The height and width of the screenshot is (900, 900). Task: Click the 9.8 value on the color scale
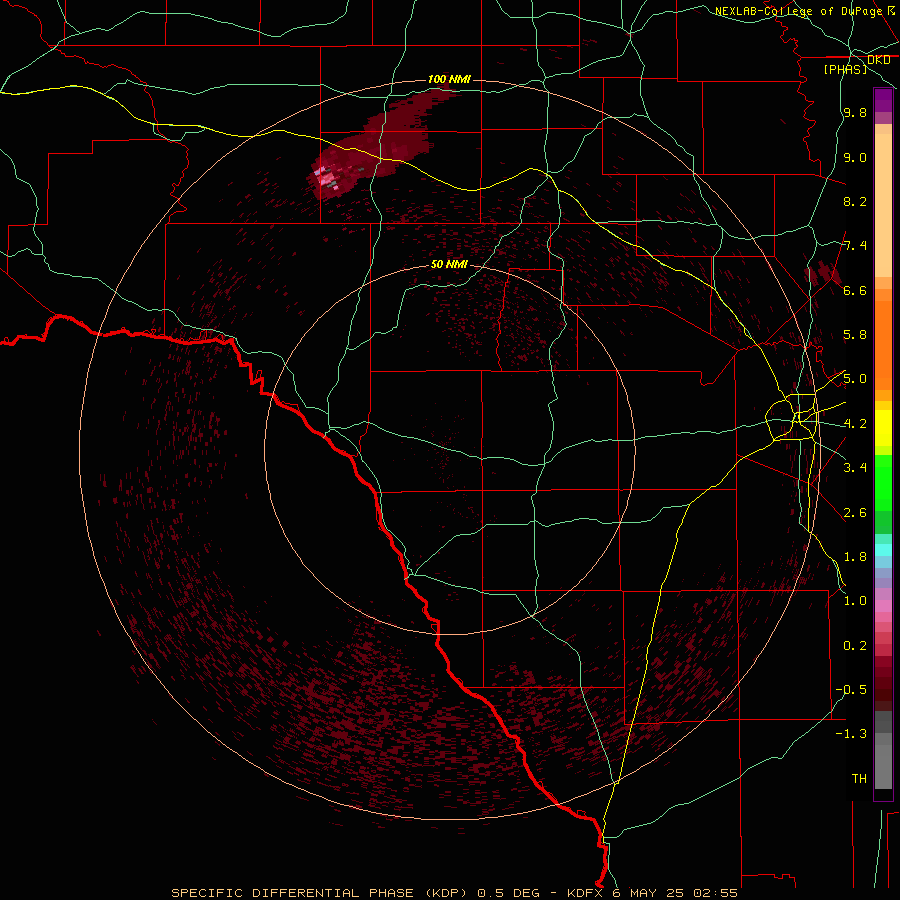855,113
